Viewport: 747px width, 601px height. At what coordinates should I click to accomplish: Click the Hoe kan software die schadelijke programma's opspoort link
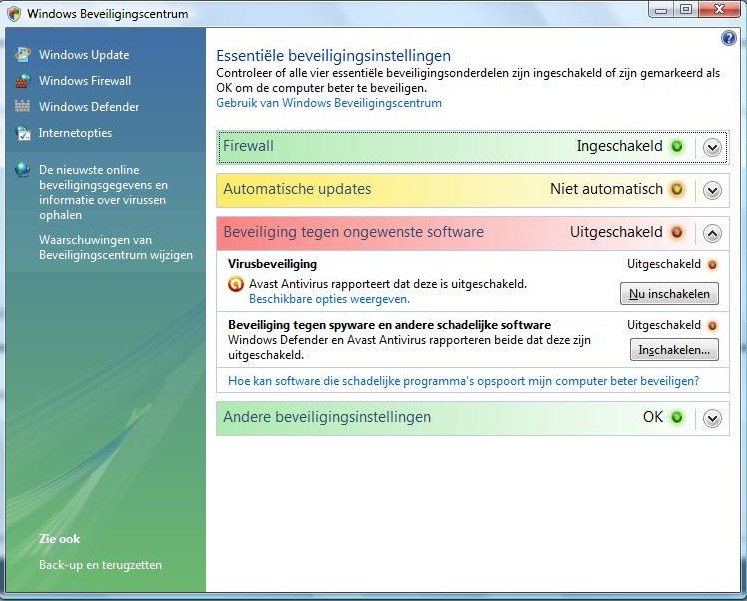(x=464, y=381)
